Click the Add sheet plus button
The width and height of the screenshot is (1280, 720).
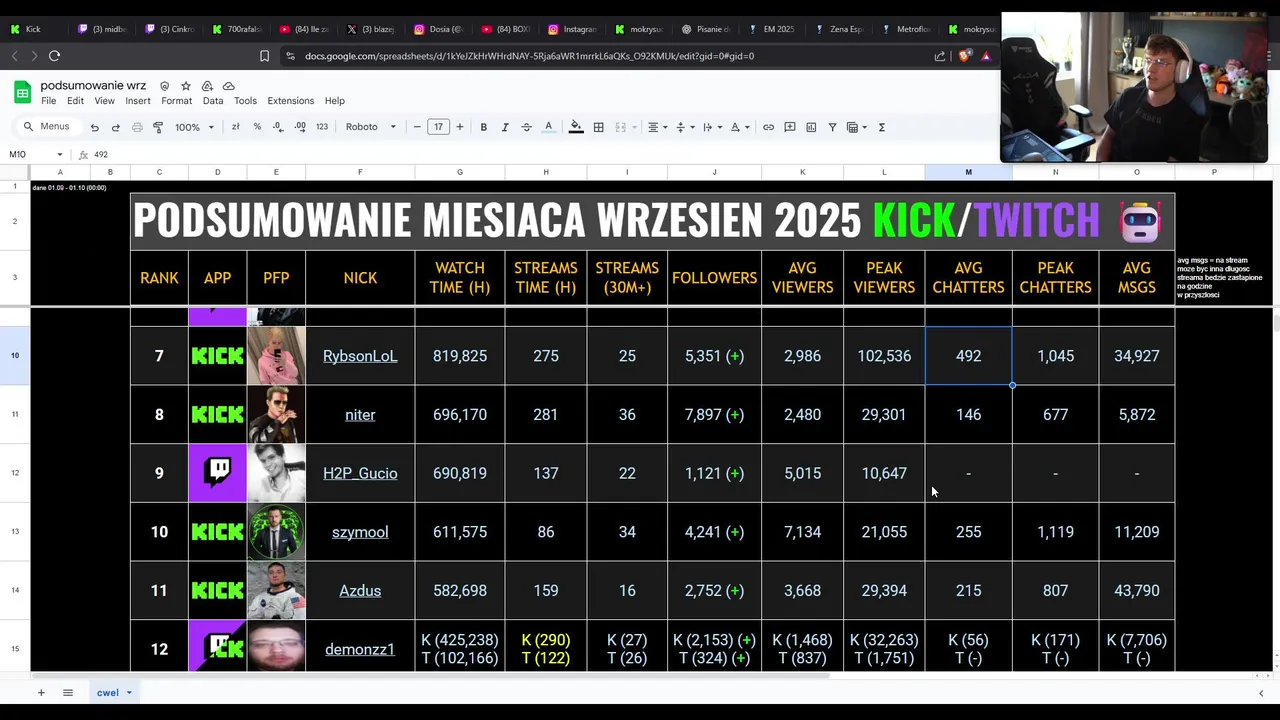coord(41,692)
